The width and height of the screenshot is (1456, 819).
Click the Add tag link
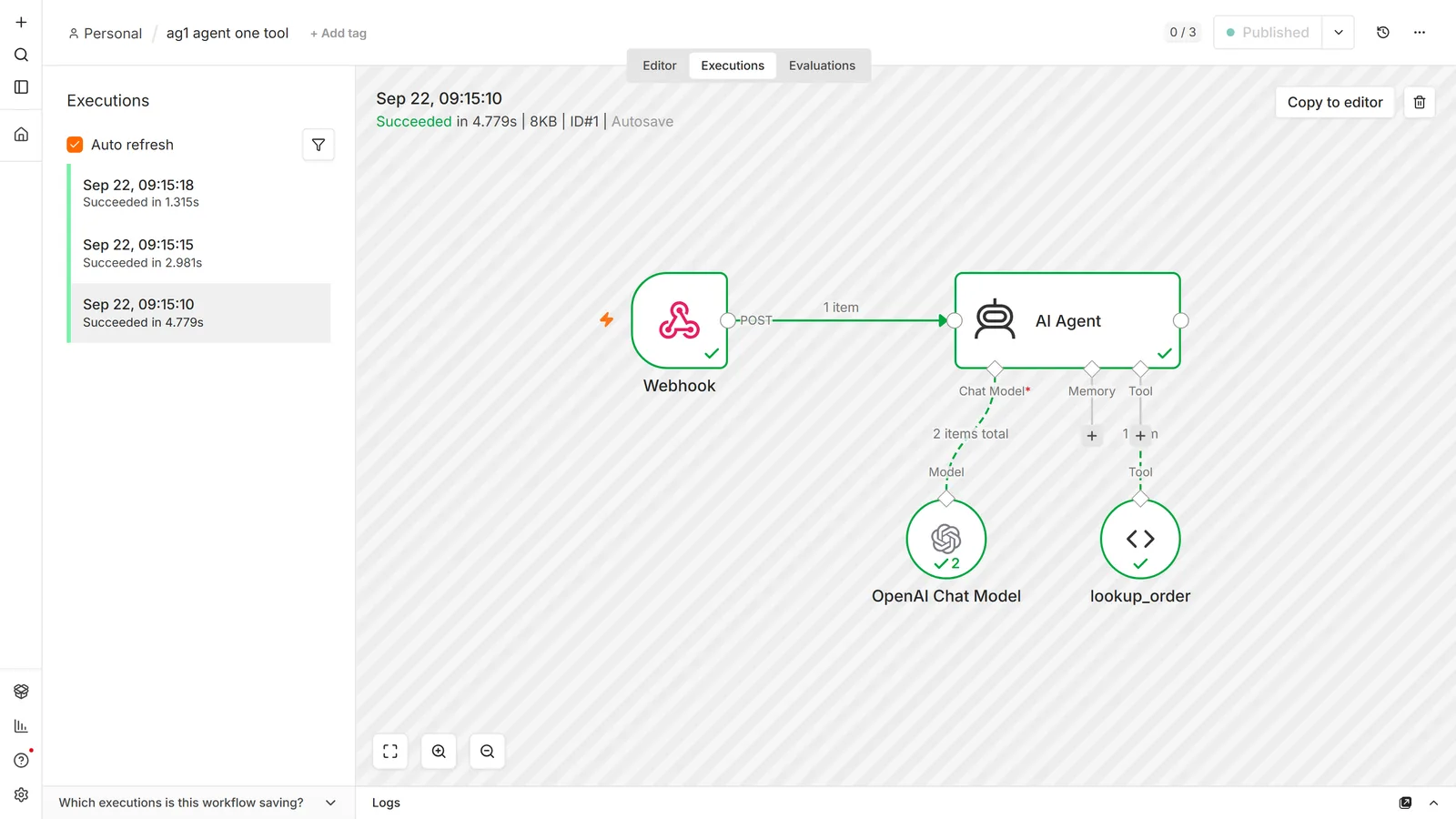(x=339, y=34)
